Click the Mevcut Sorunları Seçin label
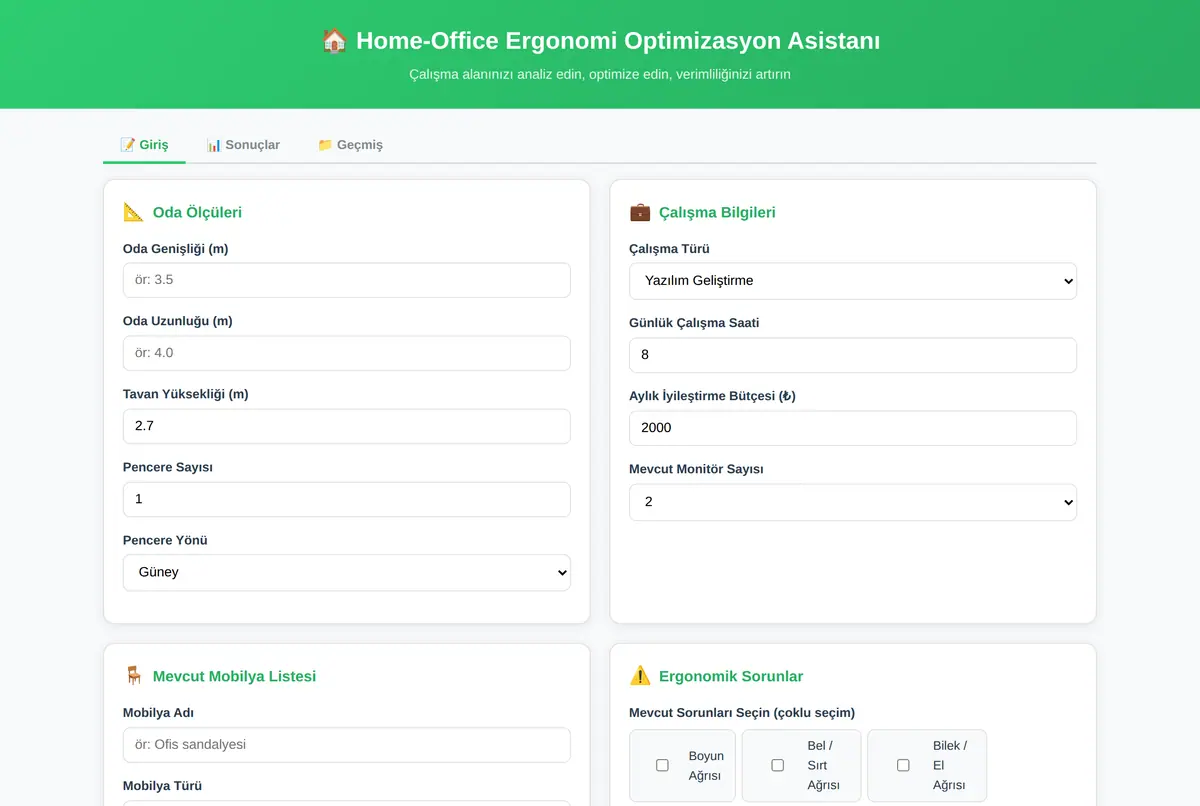The image size is (1200, 806). (742, 713)
